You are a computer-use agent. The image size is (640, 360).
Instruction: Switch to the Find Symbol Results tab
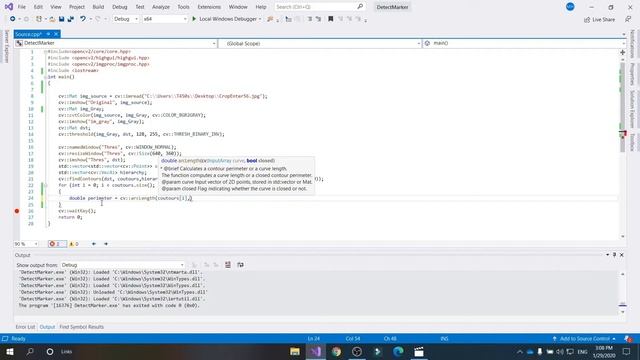click(x=81, y=327)
